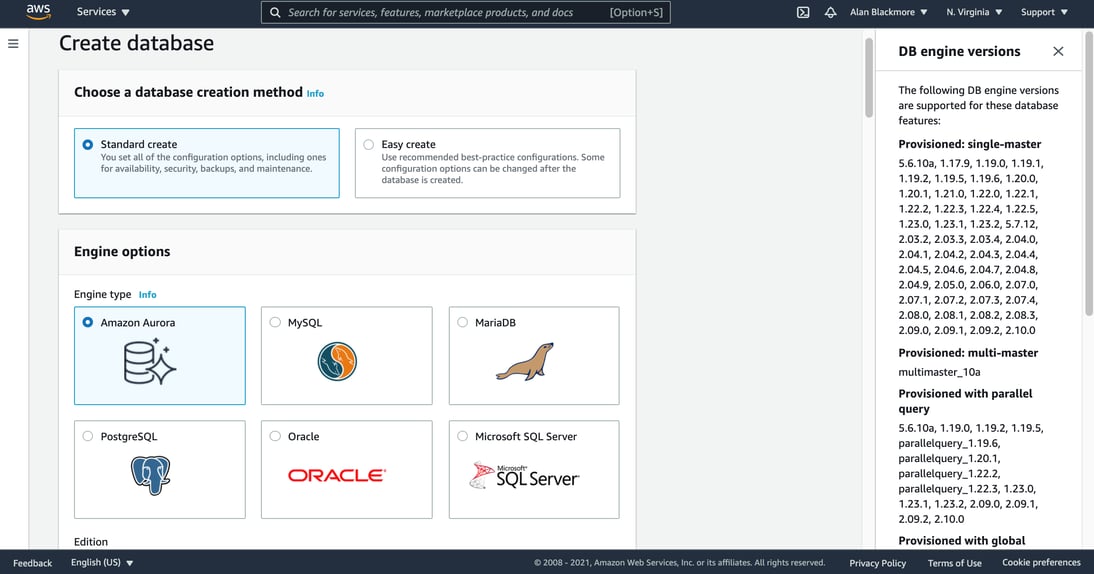Screen dimensions: 1094x574
Task: Open the Support menu
Action: 1044,12
